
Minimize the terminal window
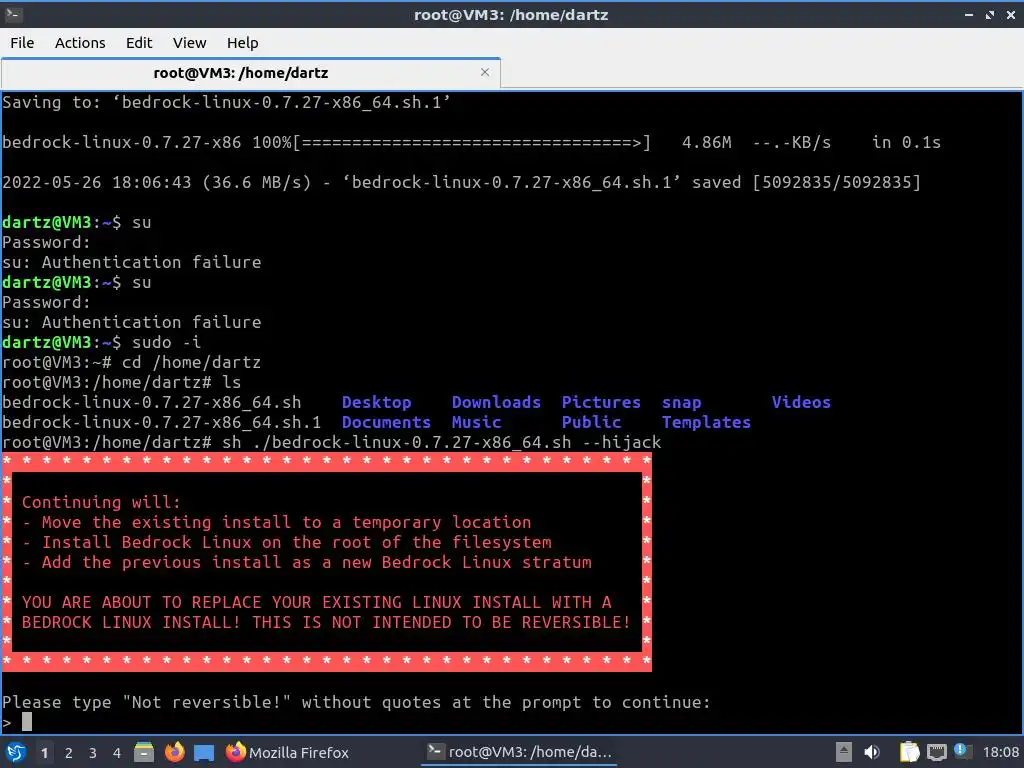969,14
